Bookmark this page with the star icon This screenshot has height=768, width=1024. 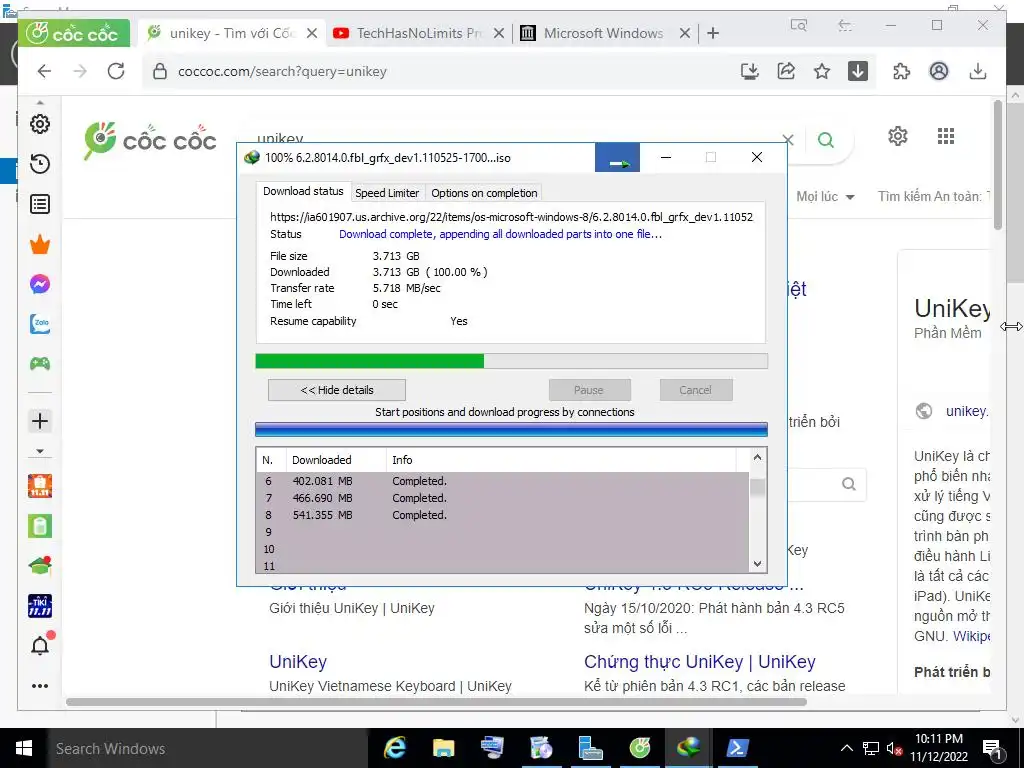pyautogui.click(x=822, y=71)
